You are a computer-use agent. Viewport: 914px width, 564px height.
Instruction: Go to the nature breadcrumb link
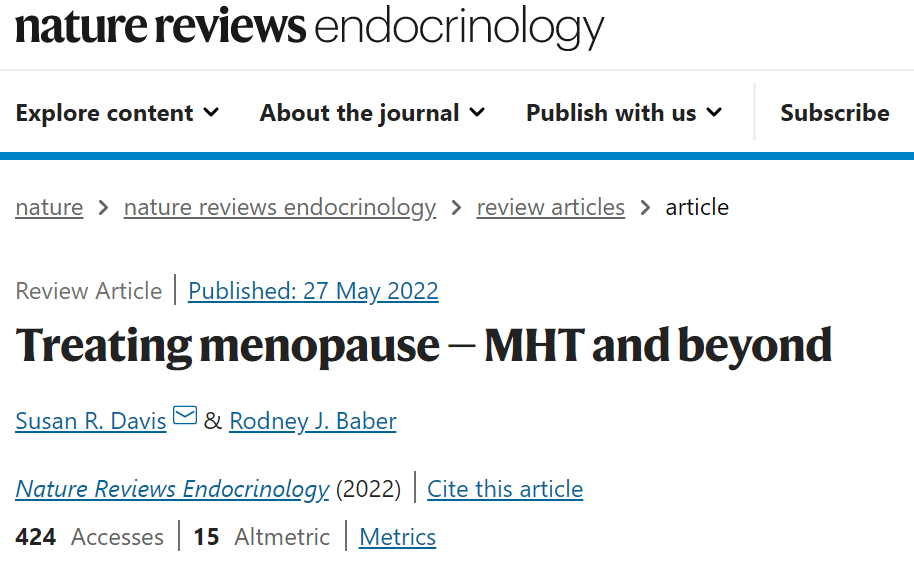[49, 207]
